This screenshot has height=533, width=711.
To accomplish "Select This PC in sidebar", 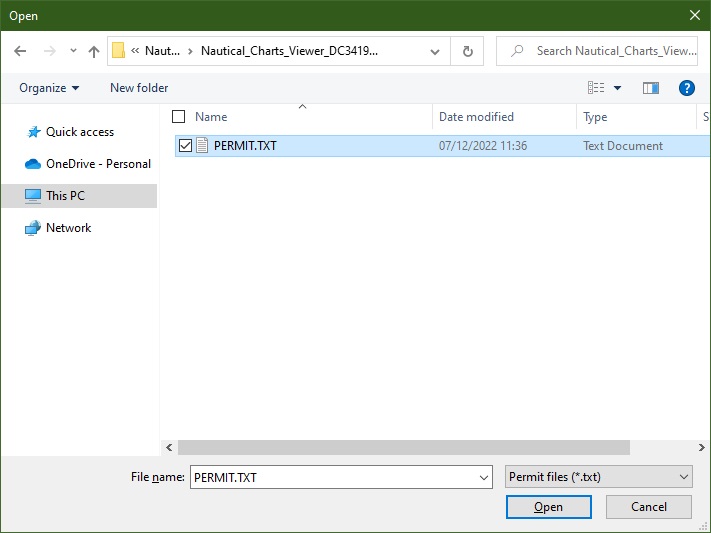I will [65, 196].
